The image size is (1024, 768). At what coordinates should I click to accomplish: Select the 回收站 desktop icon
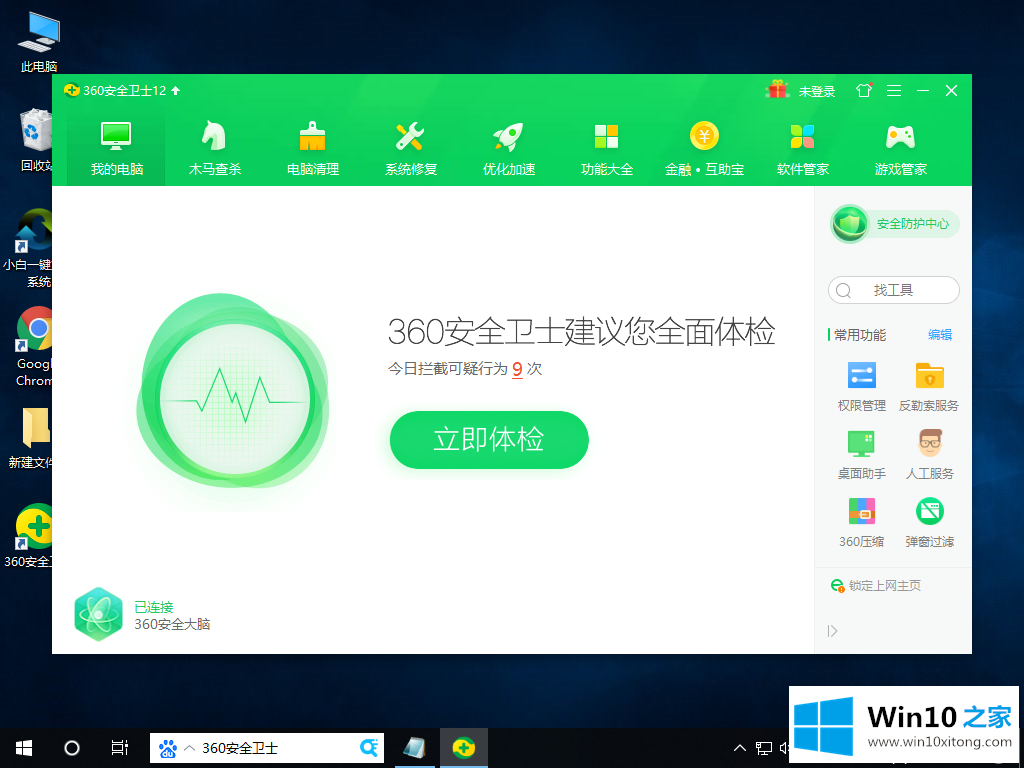[x=35, y=141]
